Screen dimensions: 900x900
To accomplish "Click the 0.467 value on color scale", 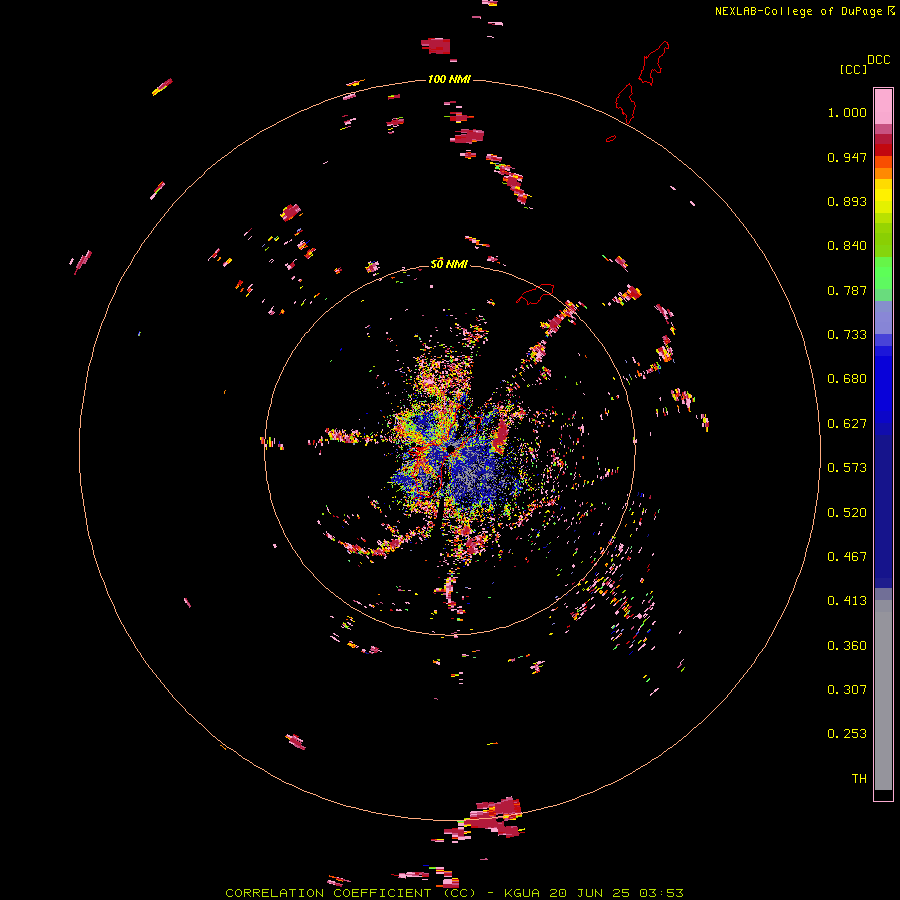I will click(x=847, y=557).
